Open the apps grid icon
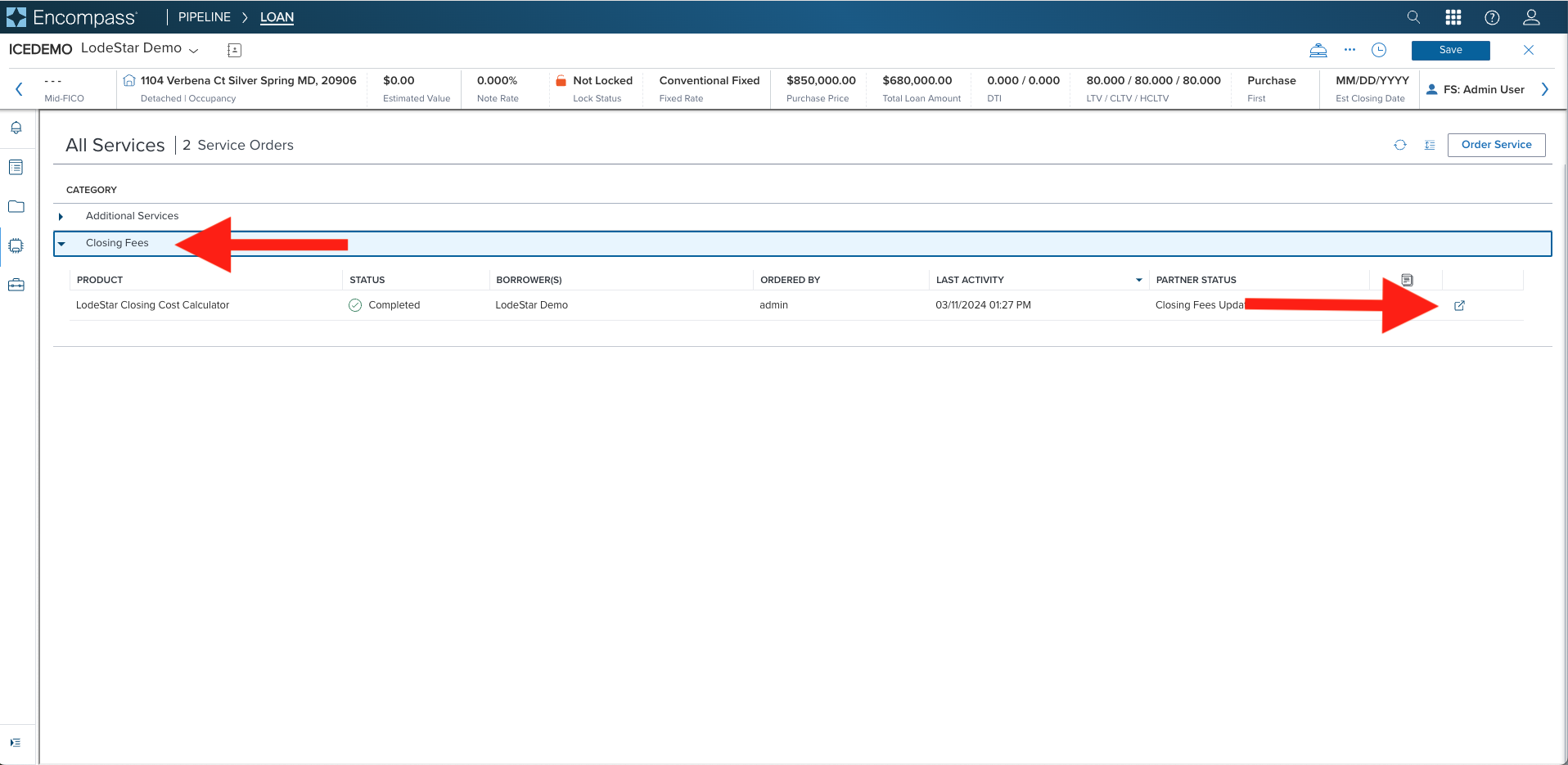The height and width of the screenshot is (765, 1568). click(x=1453, y=17)
